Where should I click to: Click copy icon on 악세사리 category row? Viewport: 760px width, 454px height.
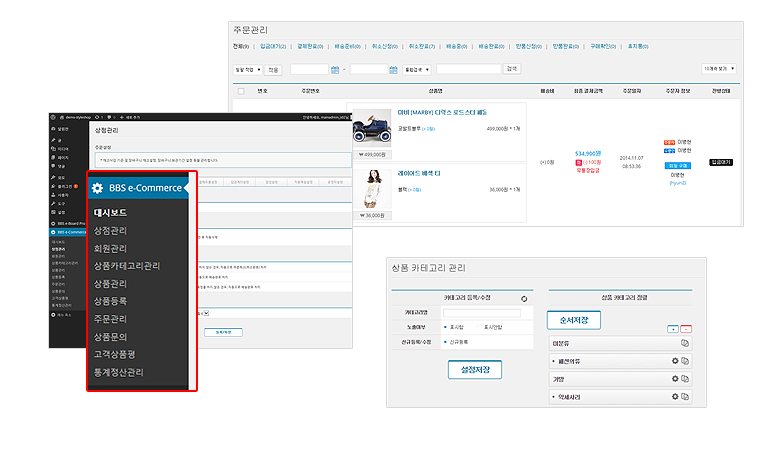[x=685, y=397]
